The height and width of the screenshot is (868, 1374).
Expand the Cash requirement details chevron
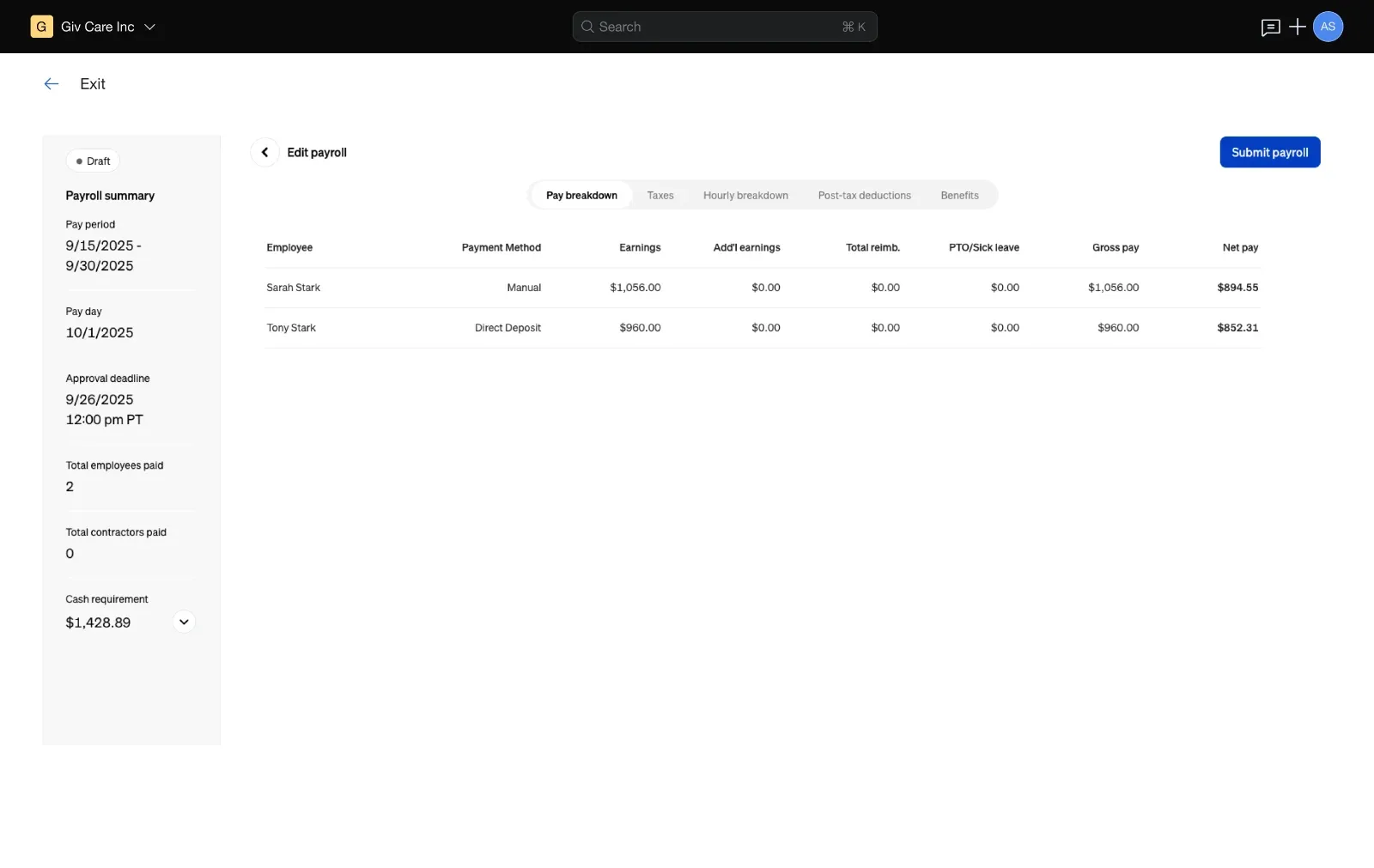point(184,622)
